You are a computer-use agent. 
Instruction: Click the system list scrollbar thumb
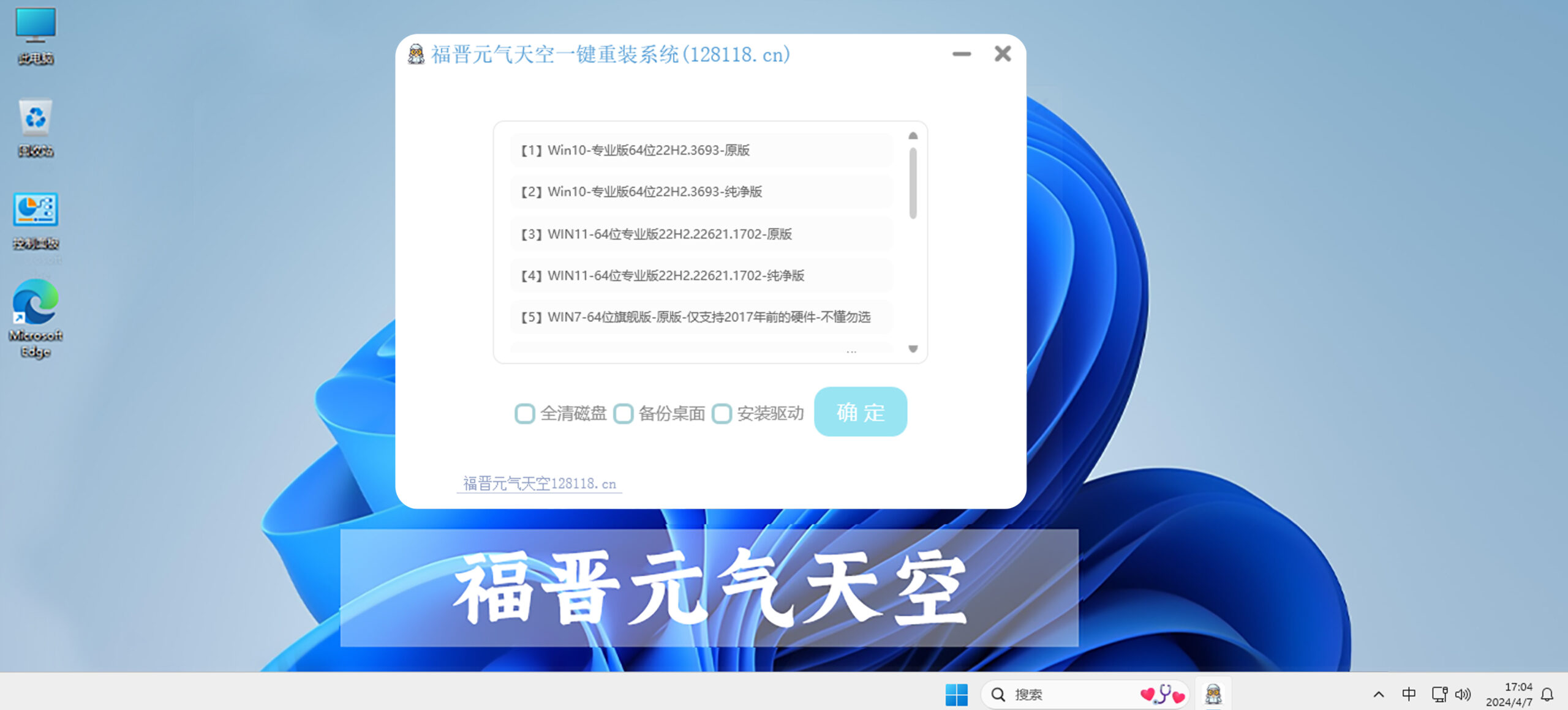click(x=913, y=184)
